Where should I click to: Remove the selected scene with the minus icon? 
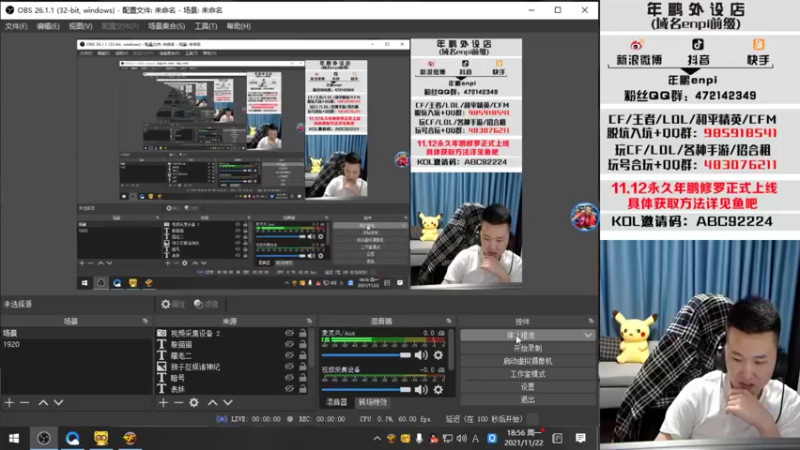click(24, 403)
